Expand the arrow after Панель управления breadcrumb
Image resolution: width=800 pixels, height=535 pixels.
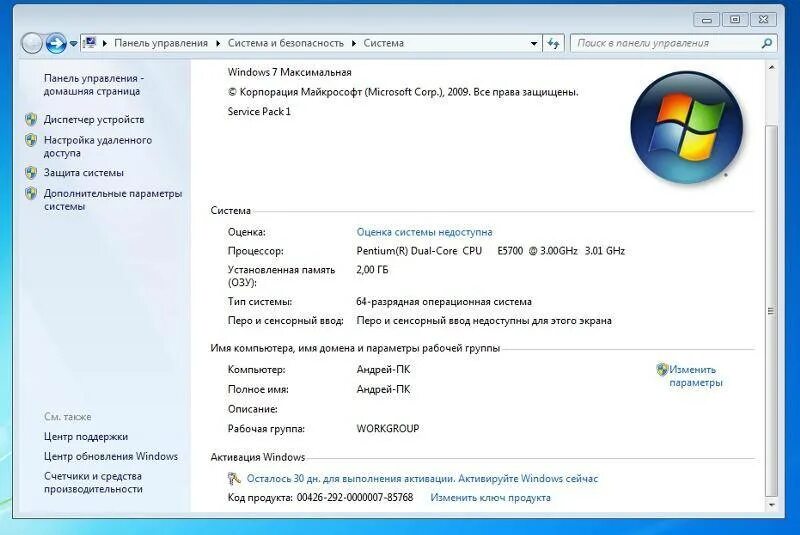(218, 43)
